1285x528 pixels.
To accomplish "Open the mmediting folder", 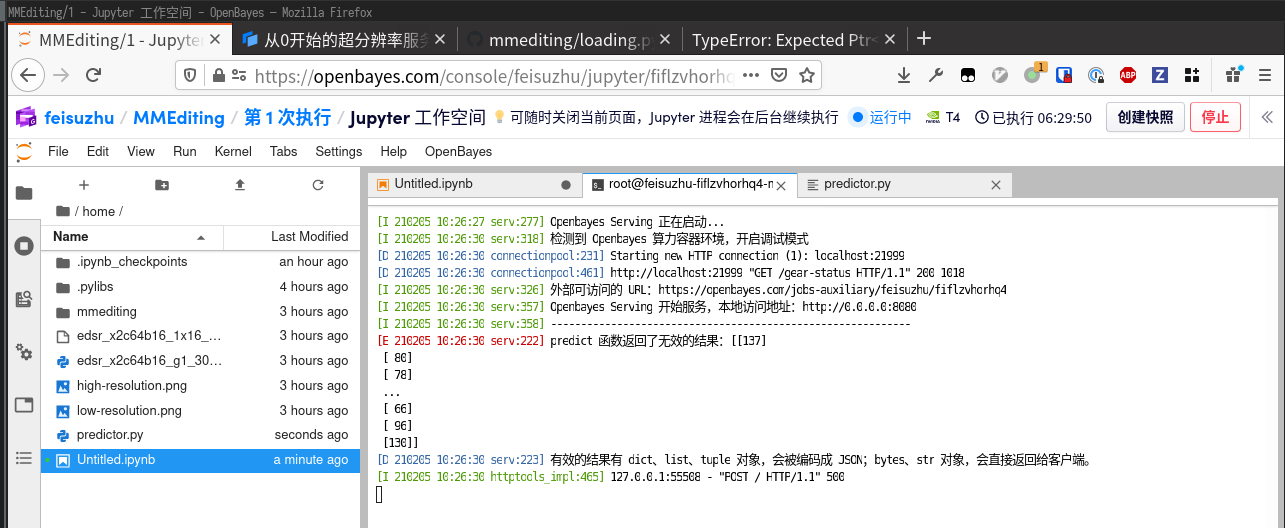I will coord(106,311).
